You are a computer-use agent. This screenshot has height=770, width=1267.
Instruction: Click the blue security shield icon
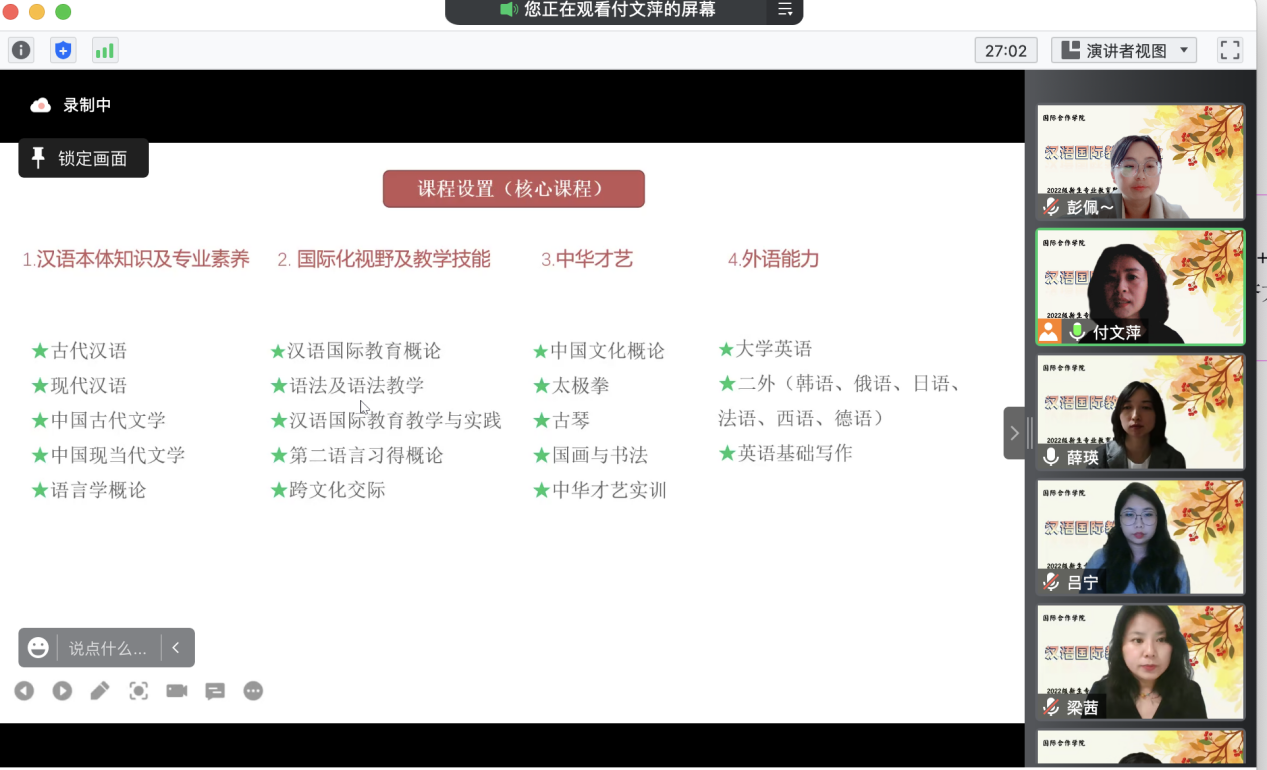(63, 50)
